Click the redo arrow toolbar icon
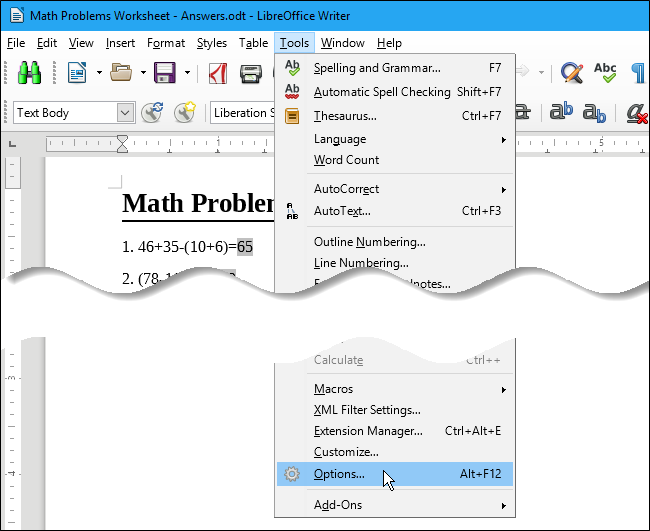Screen dimensions: 650x531 pos(523,72)
